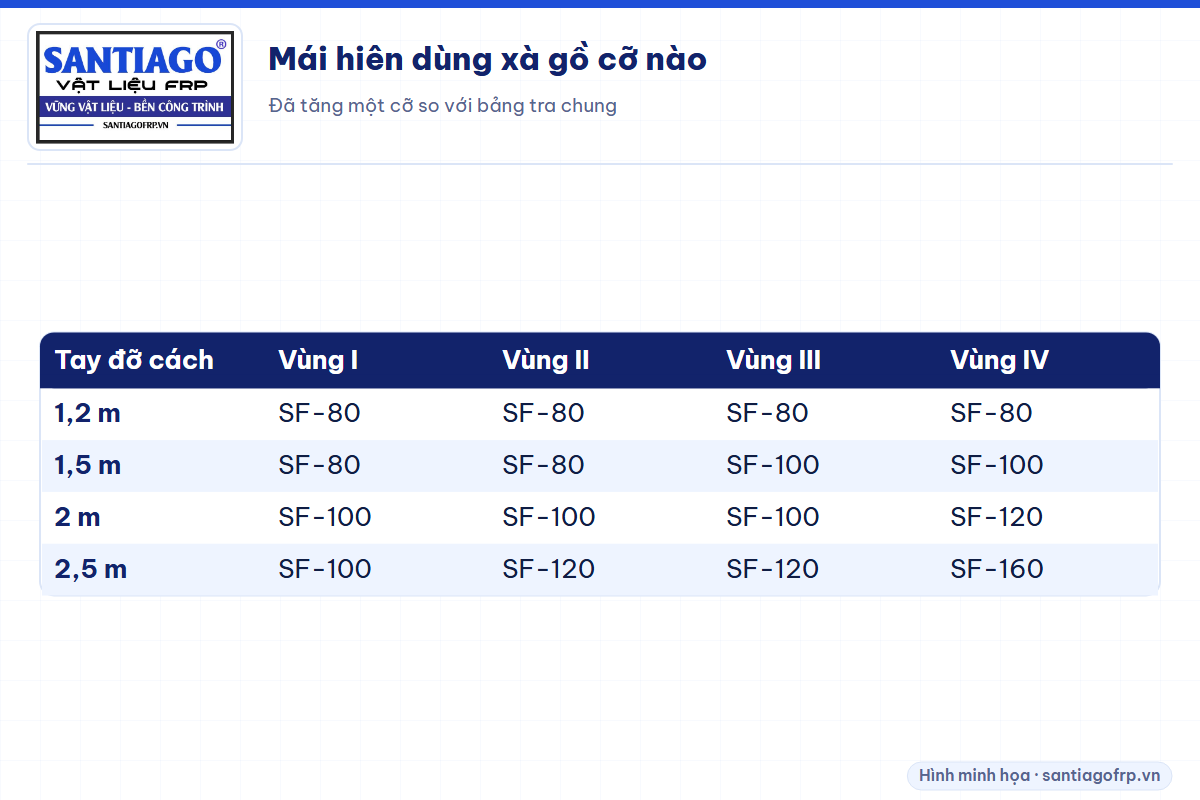Screen dimensions: 1200x800
Task: Click the 'Vùng IV' column header
Action: 1000,360
